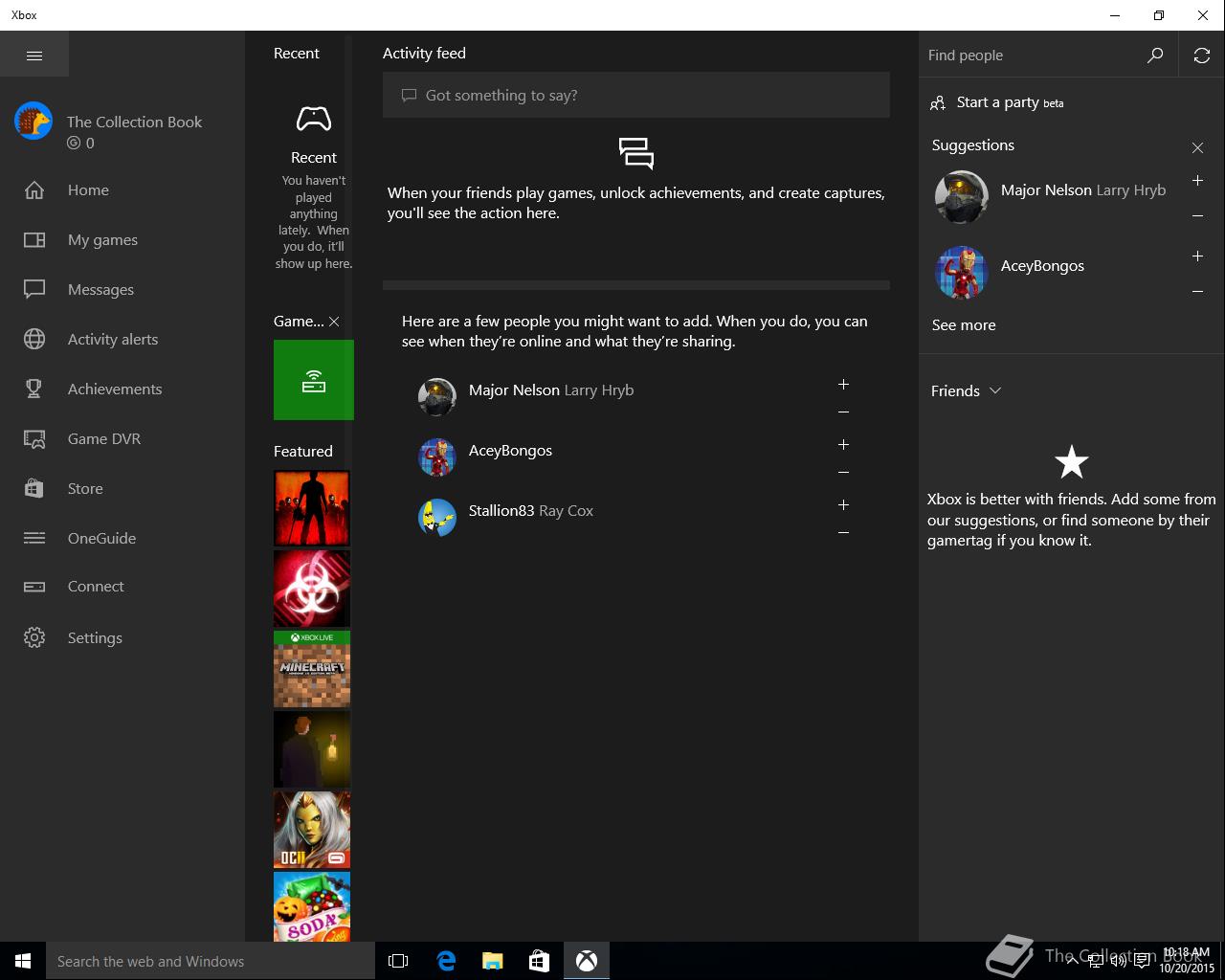Click the OneGuide list icon
Screen dimensions: 1225x980
tap(34, 538)
